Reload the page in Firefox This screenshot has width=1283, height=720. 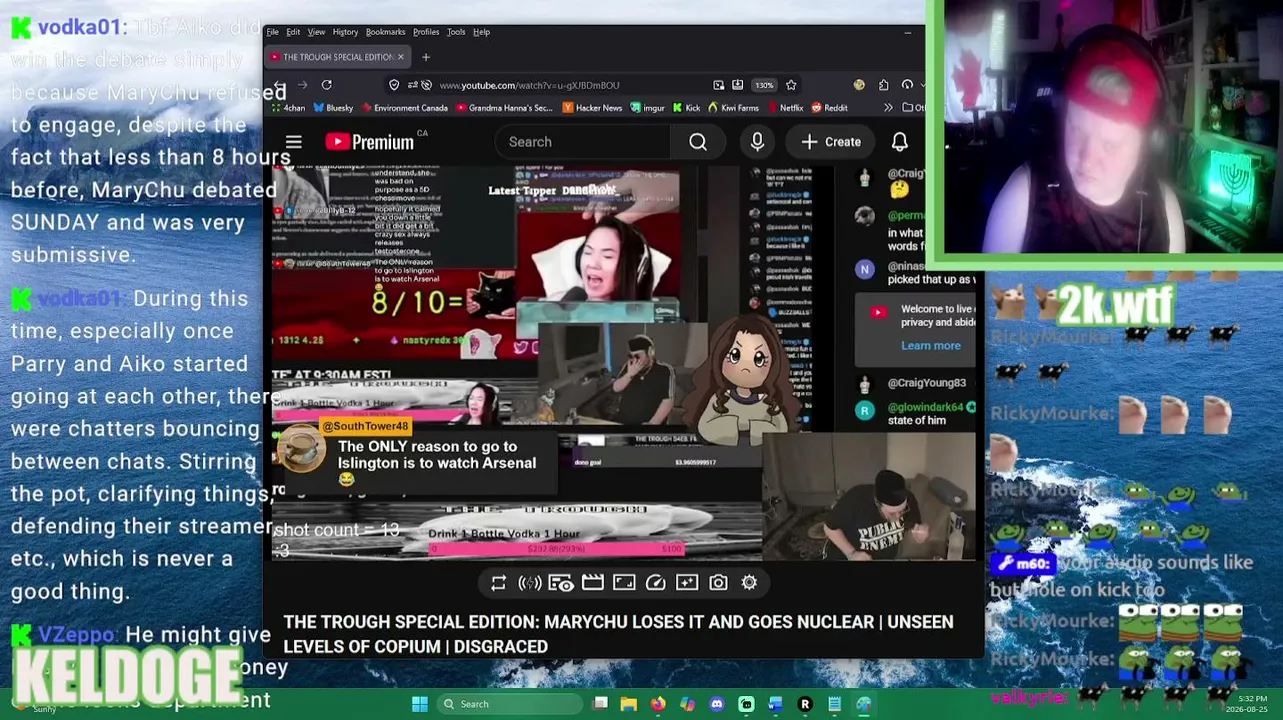tap(326, 85)
